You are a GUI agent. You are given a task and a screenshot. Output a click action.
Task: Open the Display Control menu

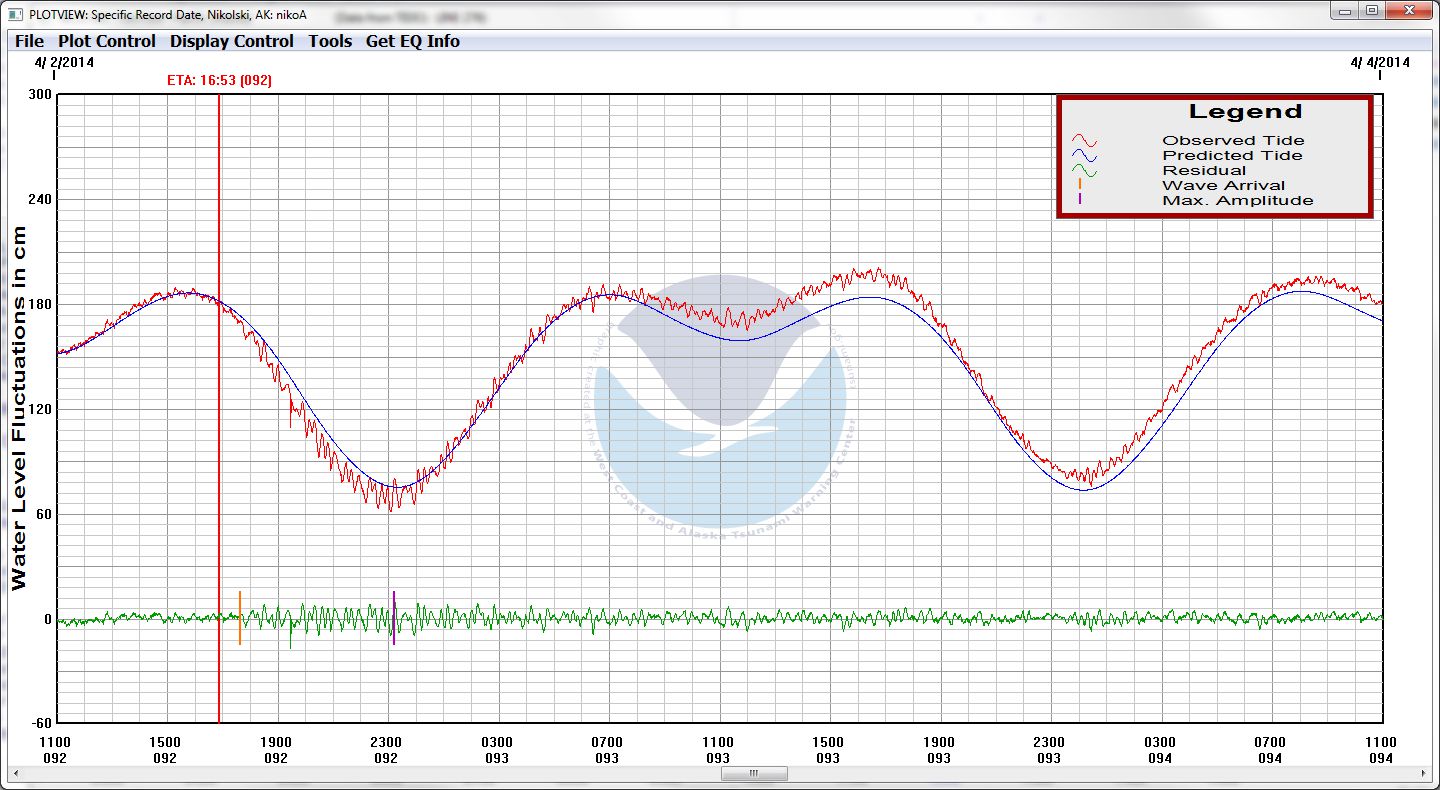coord(232,41)
